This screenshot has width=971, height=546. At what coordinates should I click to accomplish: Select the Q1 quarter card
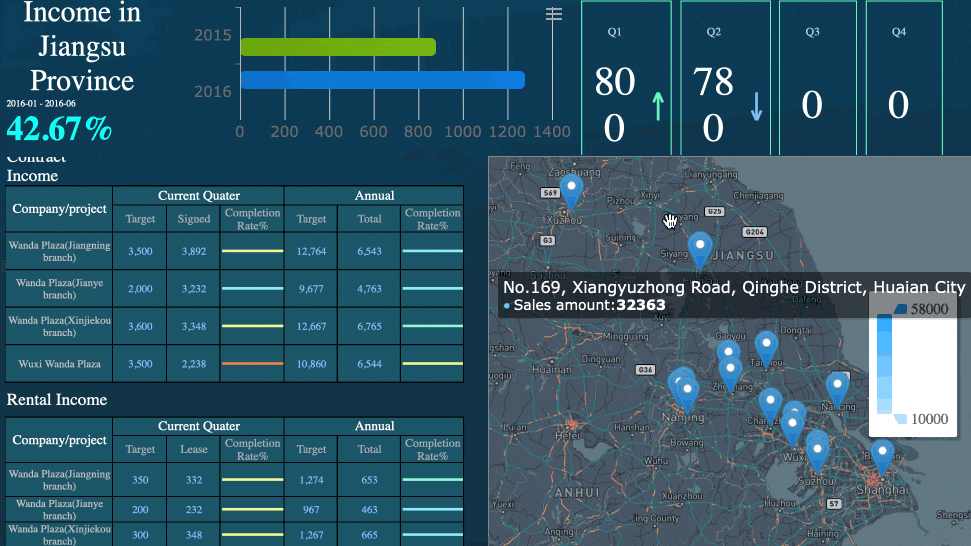626,78
